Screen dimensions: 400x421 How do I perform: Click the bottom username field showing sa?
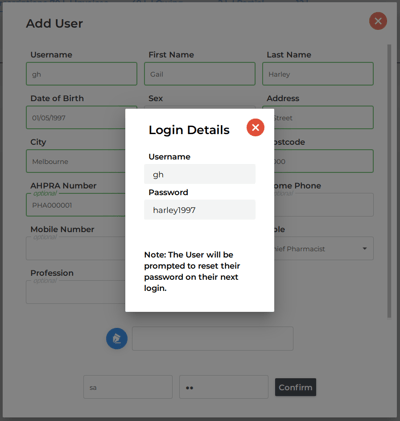[128, 387]
